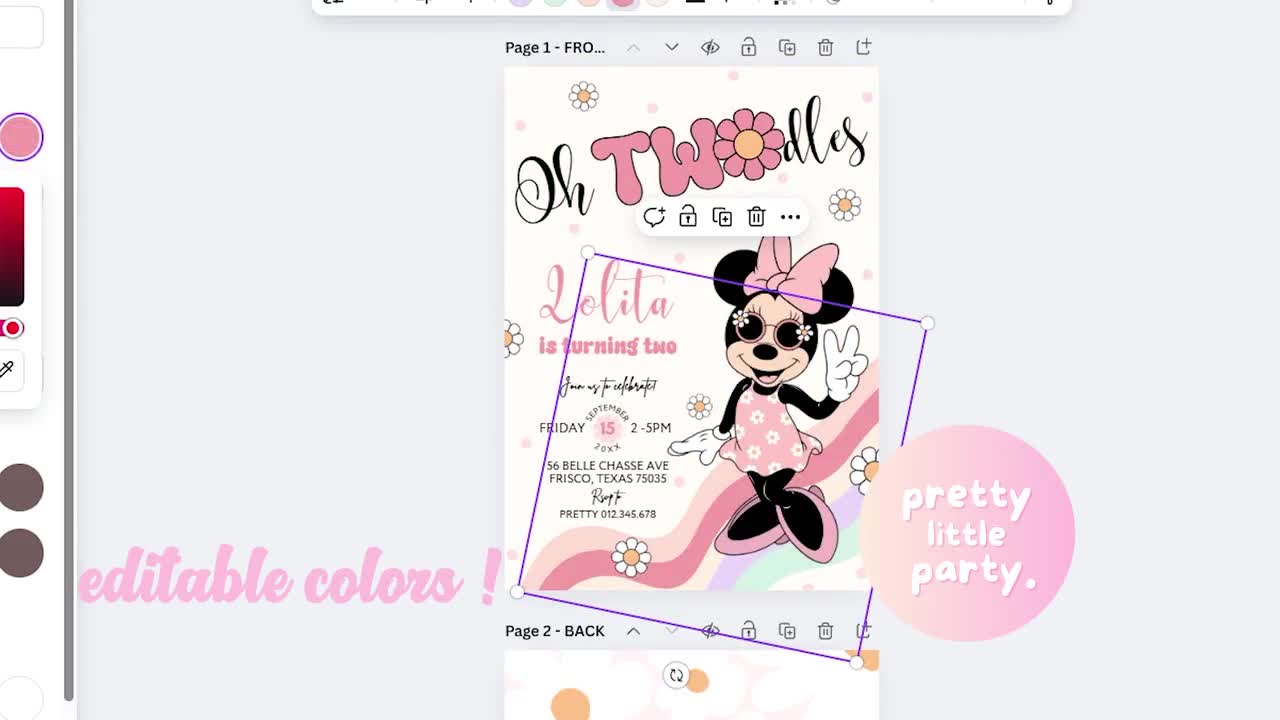Open more options for the selected element

[x=790, y=217]
